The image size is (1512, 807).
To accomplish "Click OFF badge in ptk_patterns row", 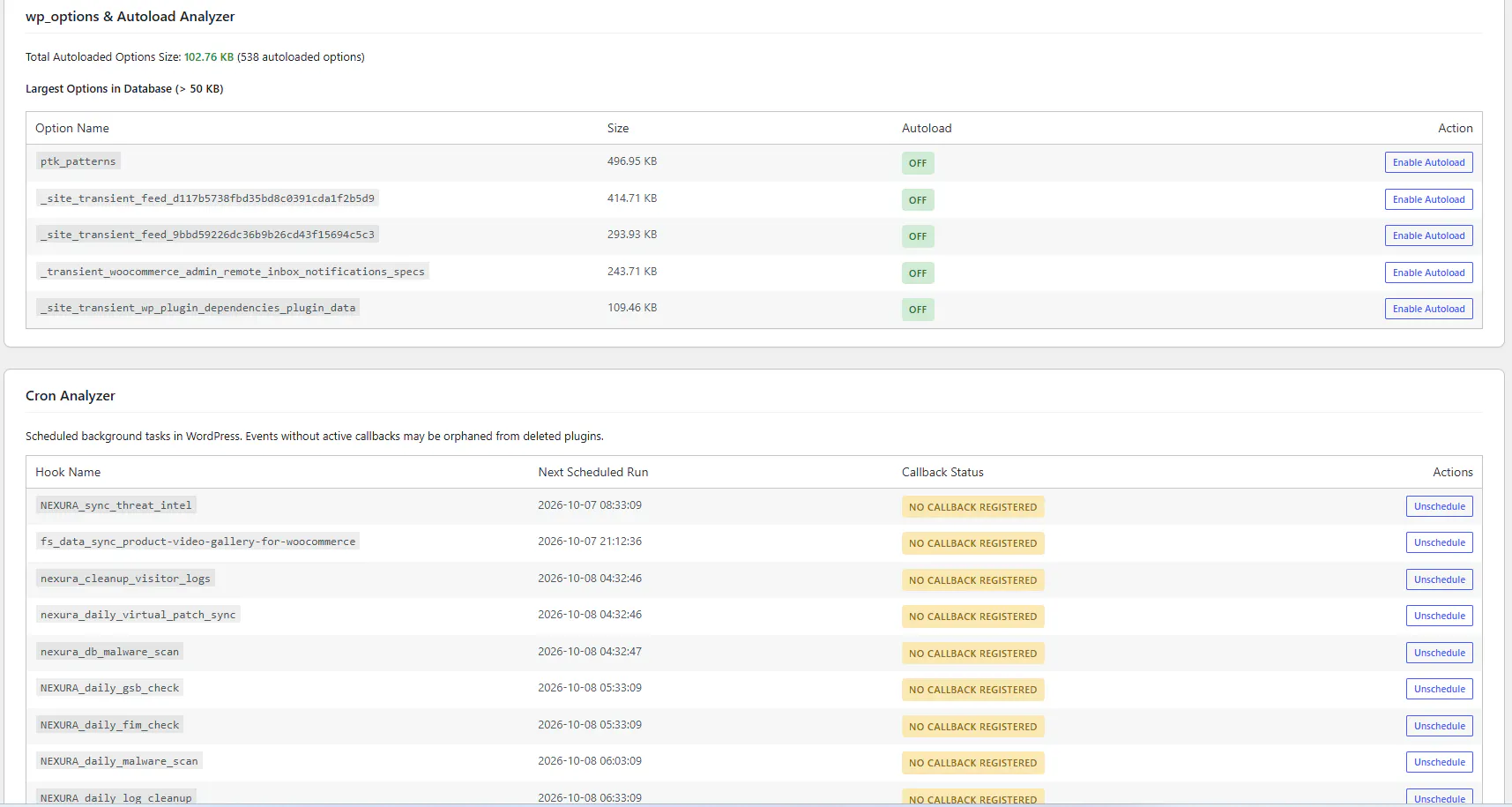I will (918, 163).
